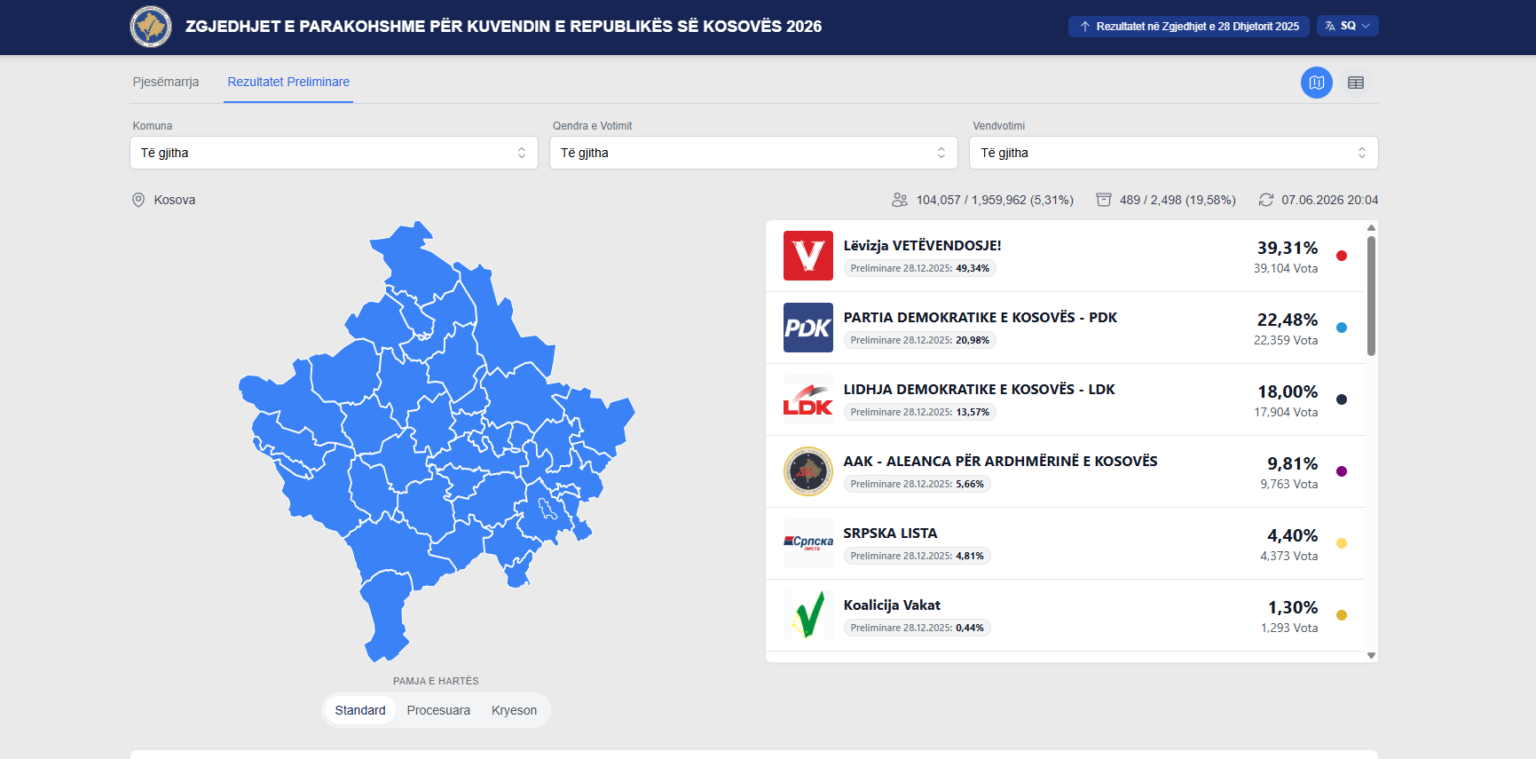Select the Standard map view option
The image size is (1536, 759).
[360, 711]
